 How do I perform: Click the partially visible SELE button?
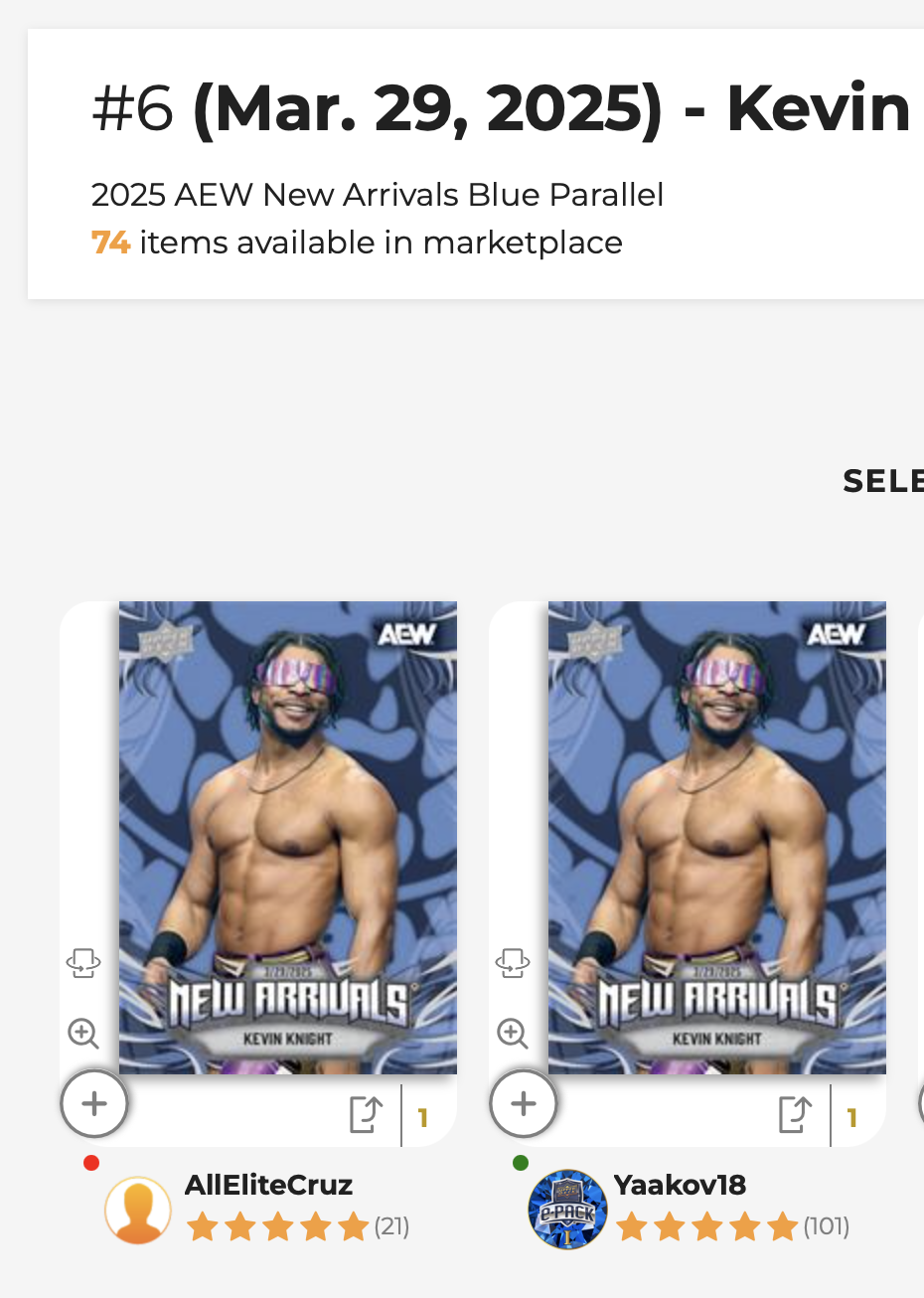(883, 481)
